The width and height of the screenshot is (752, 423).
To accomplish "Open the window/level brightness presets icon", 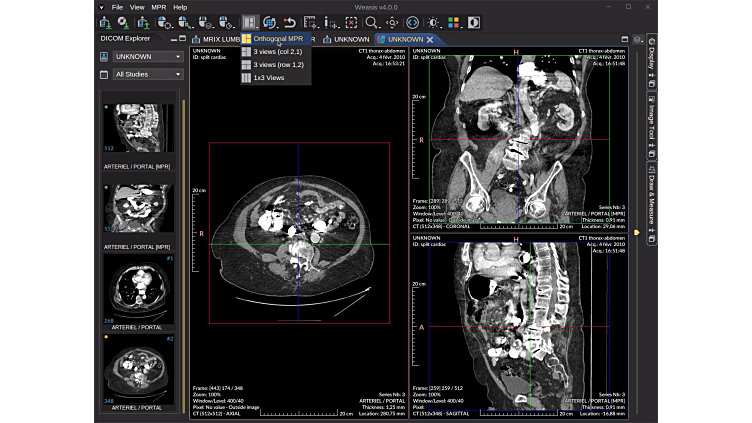I will [x=433, y=23].
